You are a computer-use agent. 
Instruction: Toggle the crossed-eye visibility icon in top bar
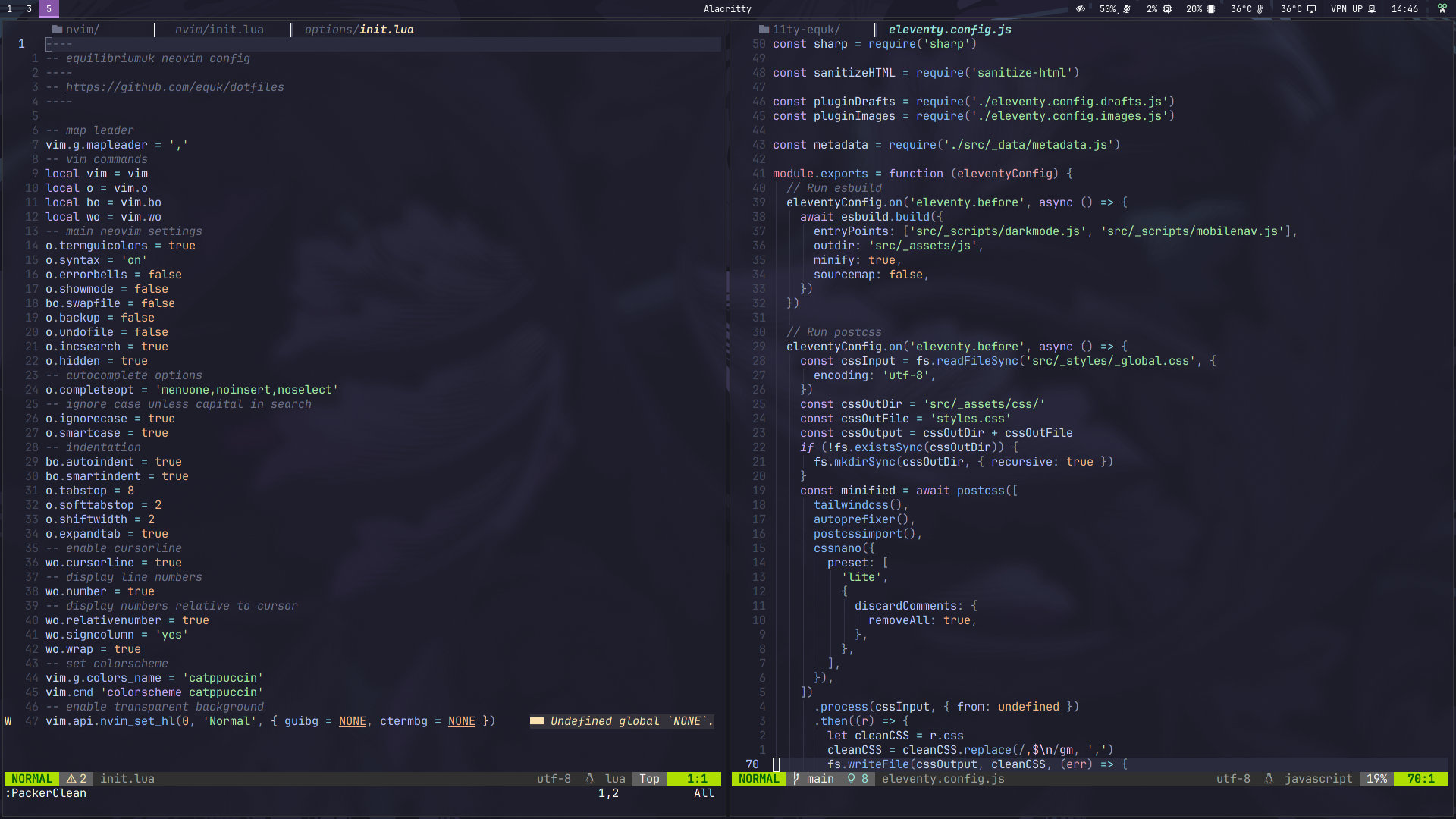[x=1081, y=9]
